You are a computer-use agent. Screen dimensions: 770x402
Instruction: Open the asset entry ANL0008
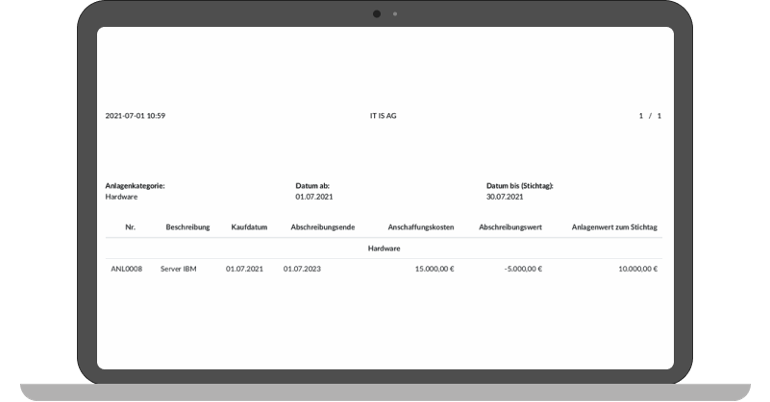point(126,269)
